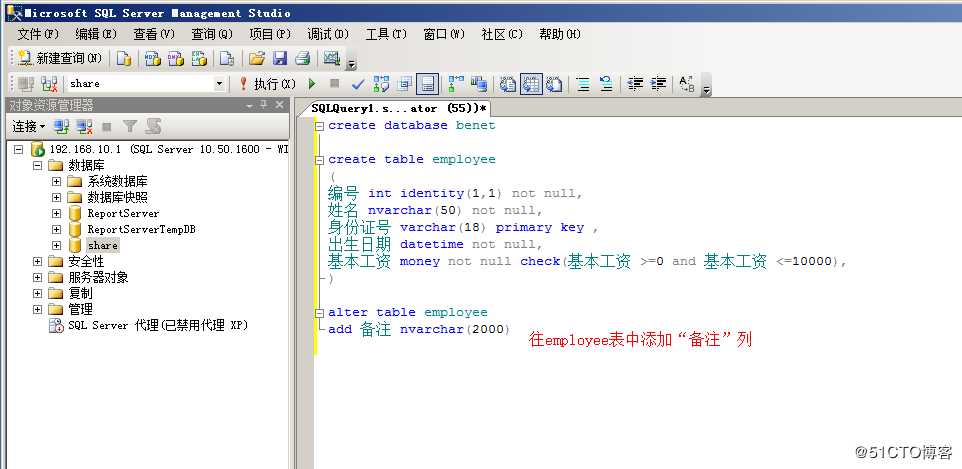Open the 文件(F) menu

point(38,34)
